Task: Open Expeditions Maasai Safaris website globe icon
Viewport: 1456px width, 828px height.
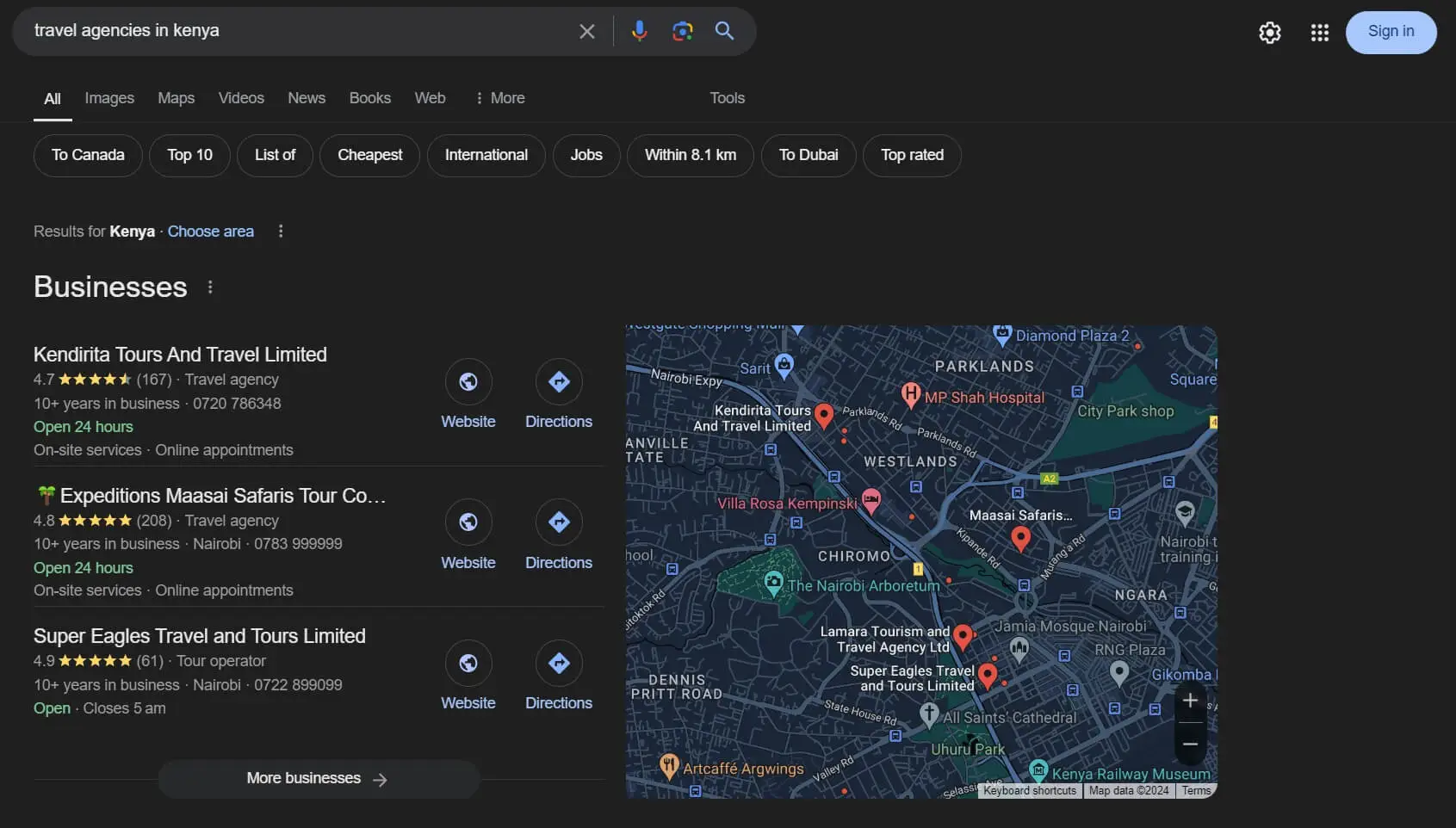Action: [468, 522]
